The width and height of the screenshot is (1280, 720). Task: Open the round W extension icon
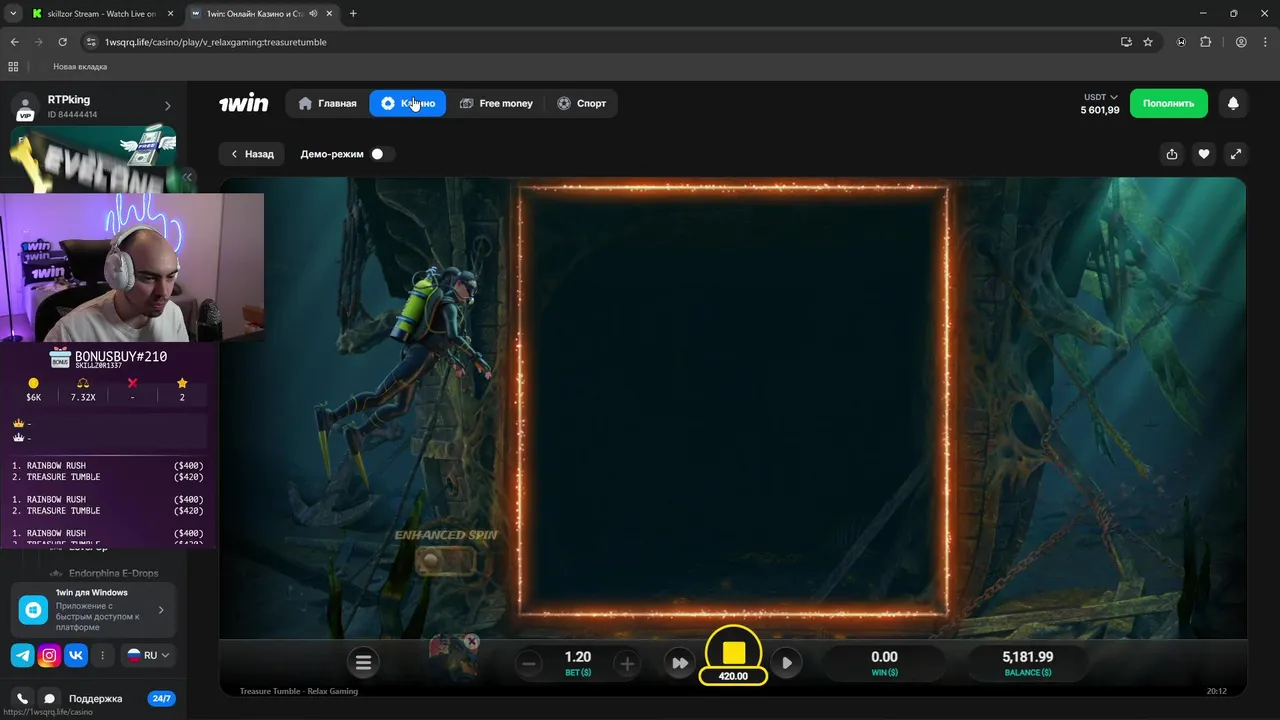tap(1182, 42)
